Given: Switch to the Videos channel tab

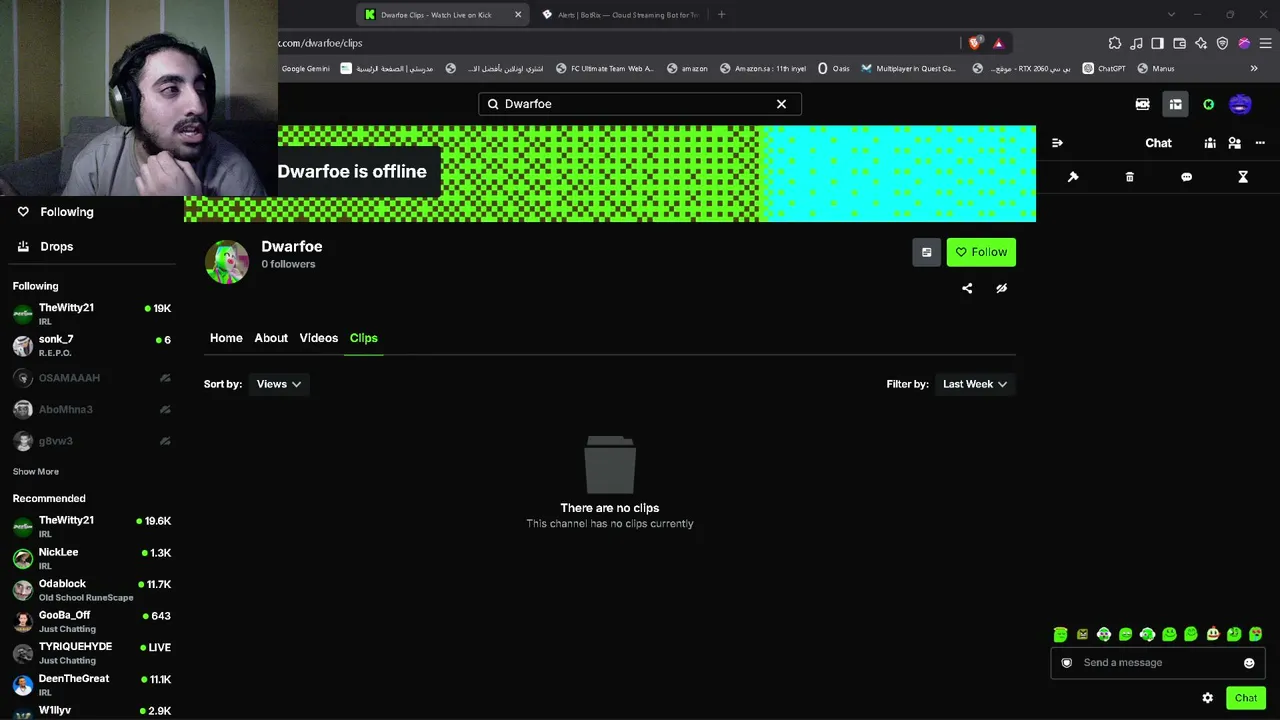Looking at the screenshot, I should (x=319, y=338).
